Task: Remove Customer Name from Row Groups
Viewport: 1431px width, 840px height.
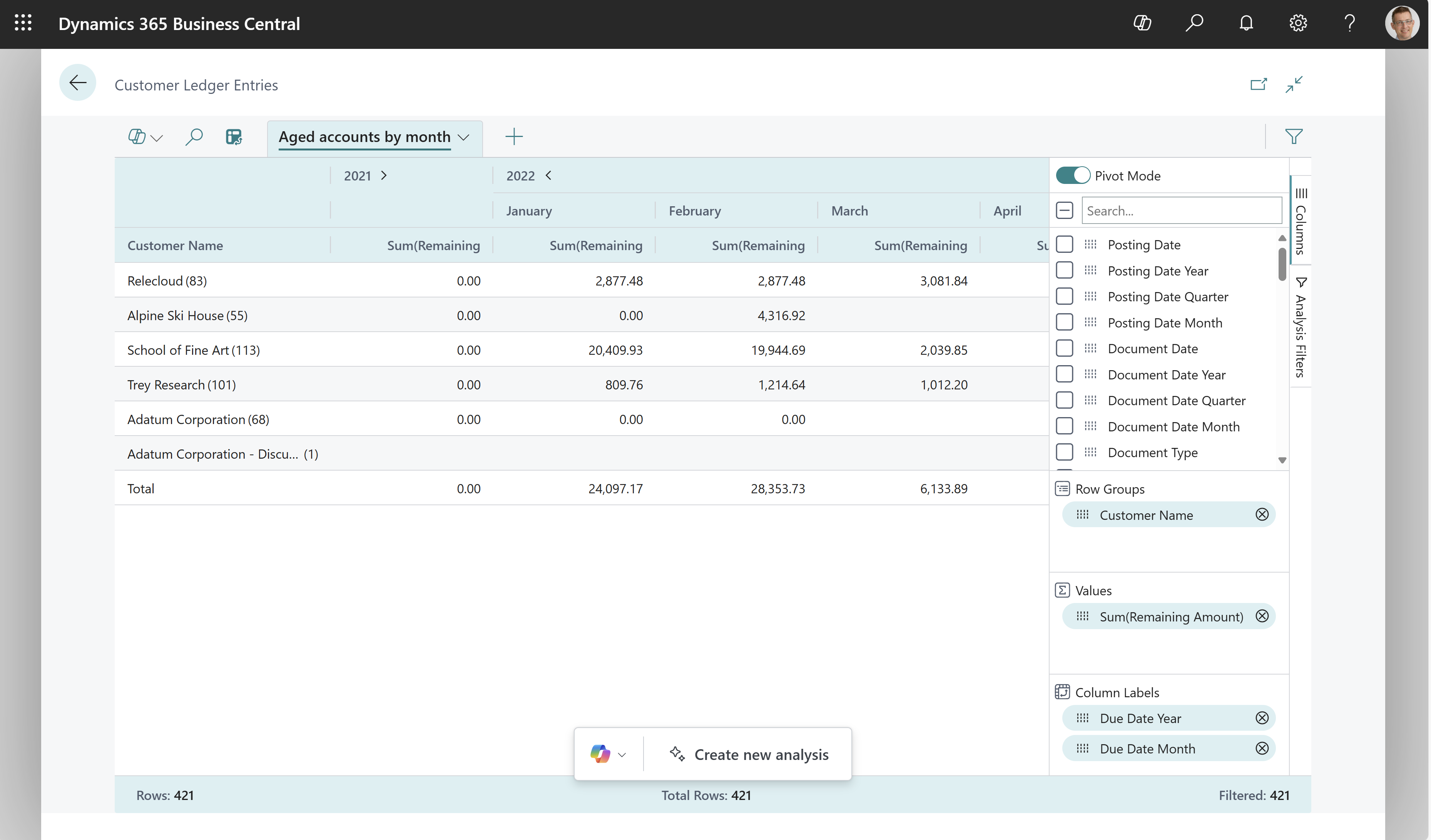Action: [x=1262, y=514]
